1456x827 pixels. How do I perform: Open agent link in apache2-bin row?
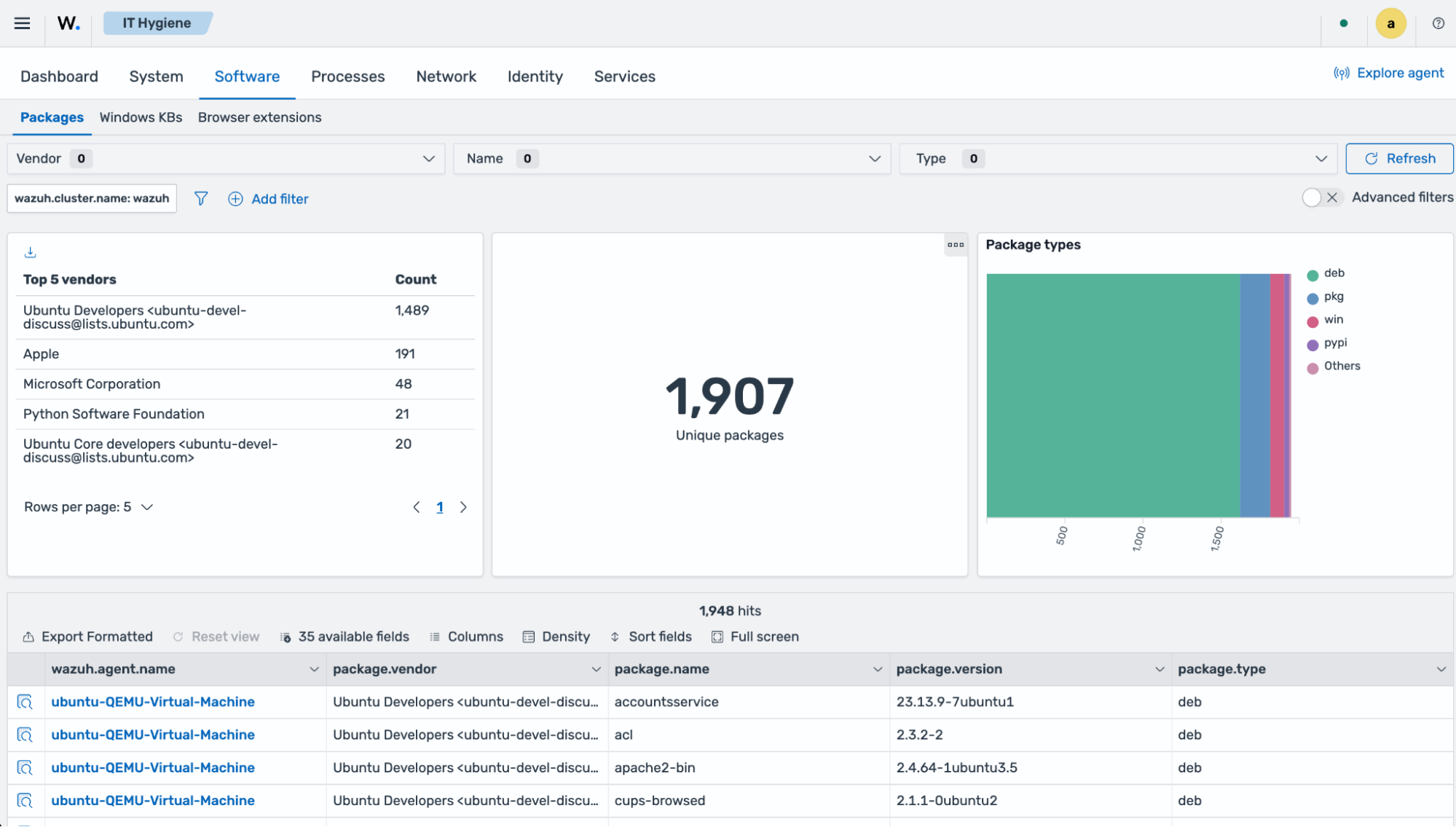tap(153, 767)
